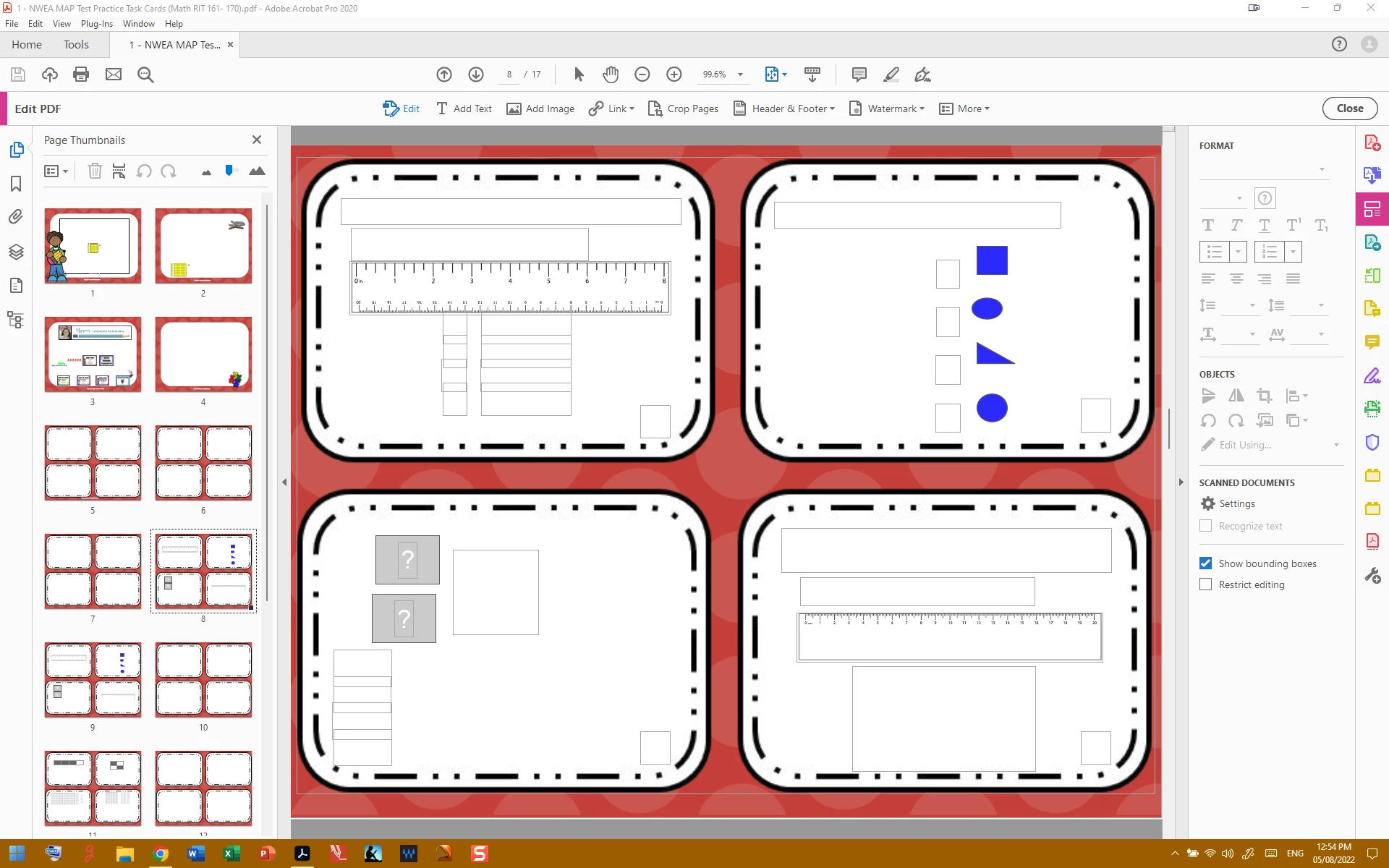Open the Attachments paperclip panel
The height and width of the screenshot is (868, 1389).
(x=16, y=217)
